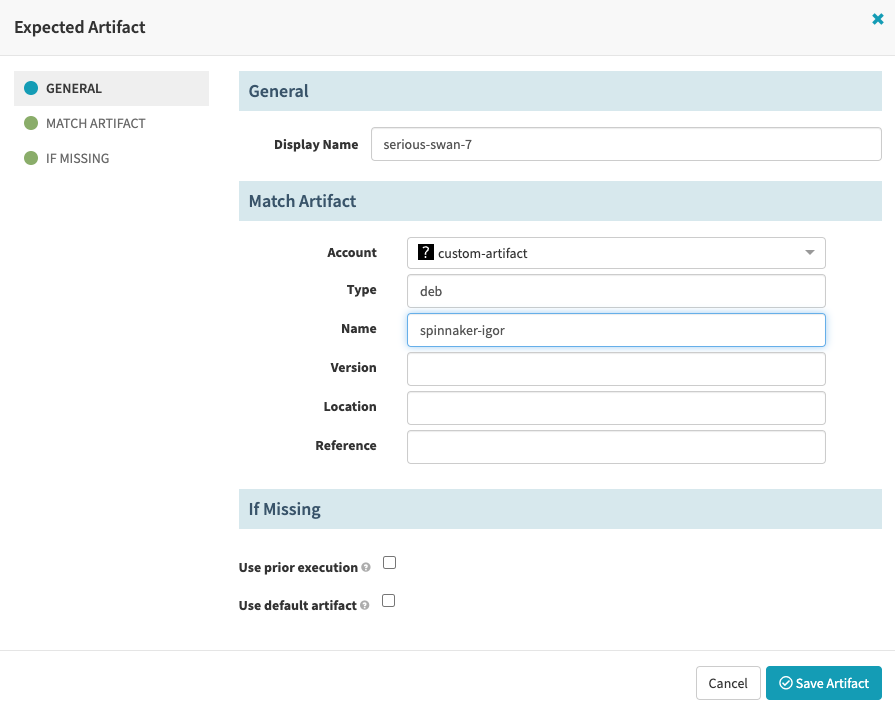Click the green dot beside MATCH ARTIFACT
Screen dimensions: 895x713
[x=30, y=123]
